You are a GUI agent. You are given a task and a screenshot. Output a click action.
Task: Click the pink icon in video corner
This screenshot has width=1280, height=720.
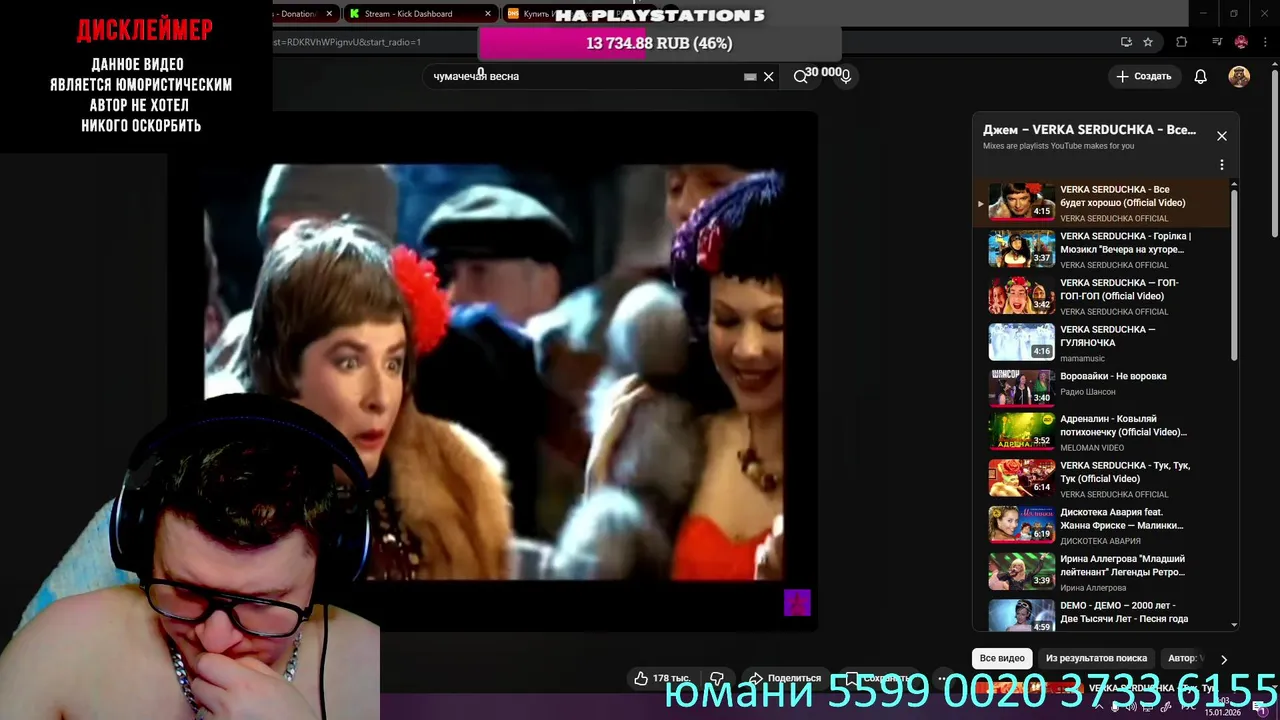pyautogui.click(x=797, y=603)
